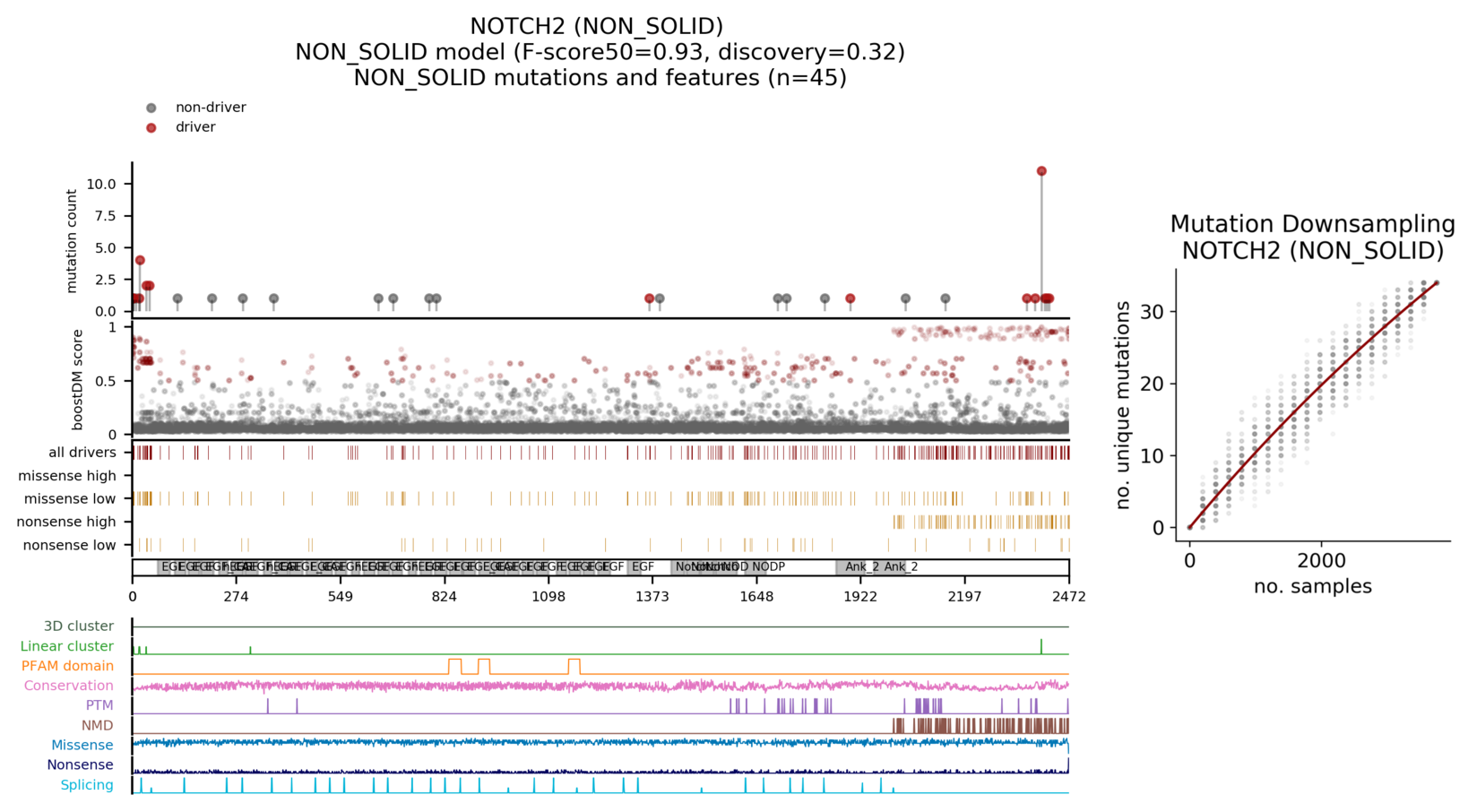Click the x-axis tick label 1098
Screen dimensions: 1468x812
coord(548,597)
